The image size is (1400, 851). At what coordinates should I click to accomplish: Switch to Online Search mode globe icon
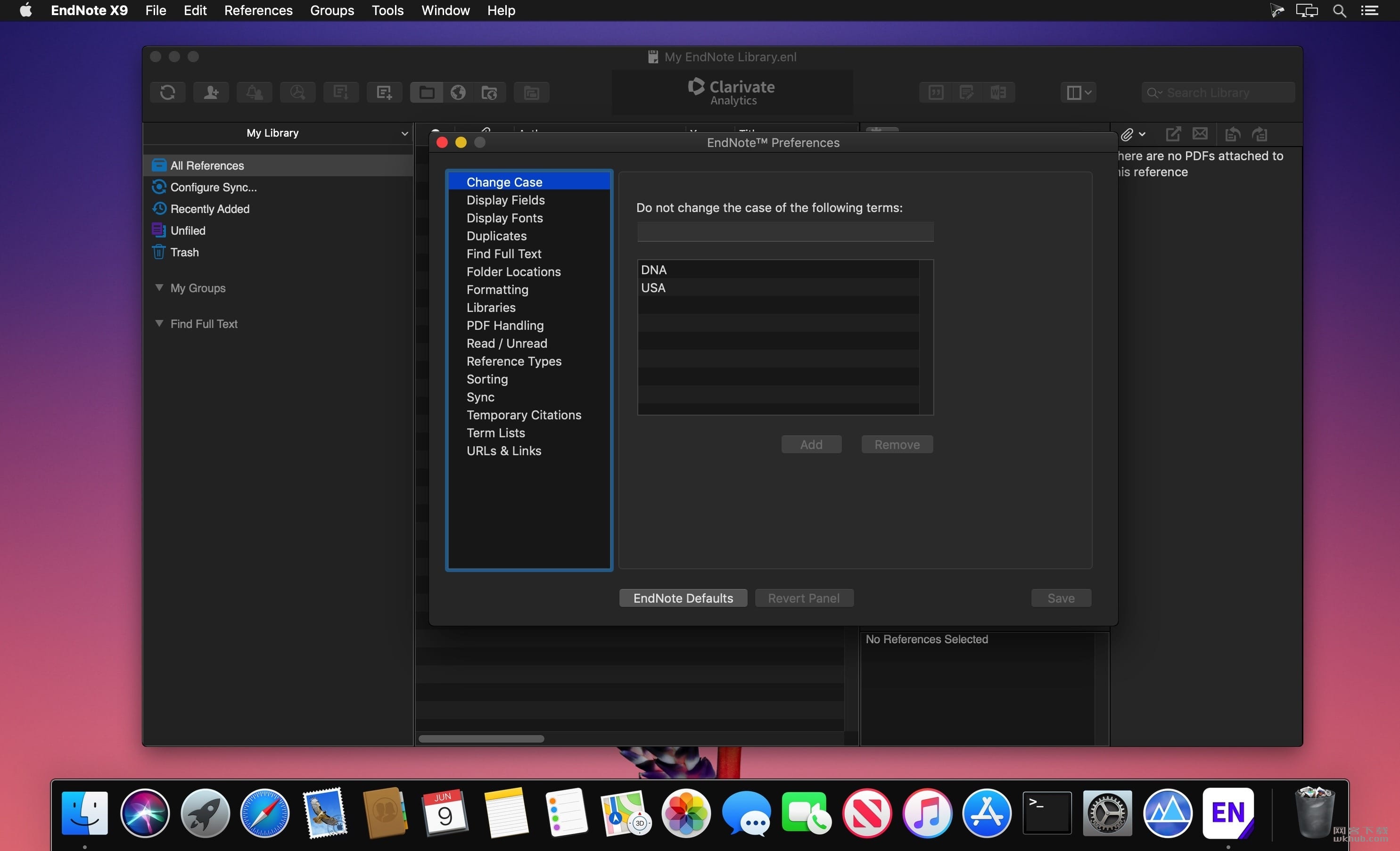[x=458, y=92]
